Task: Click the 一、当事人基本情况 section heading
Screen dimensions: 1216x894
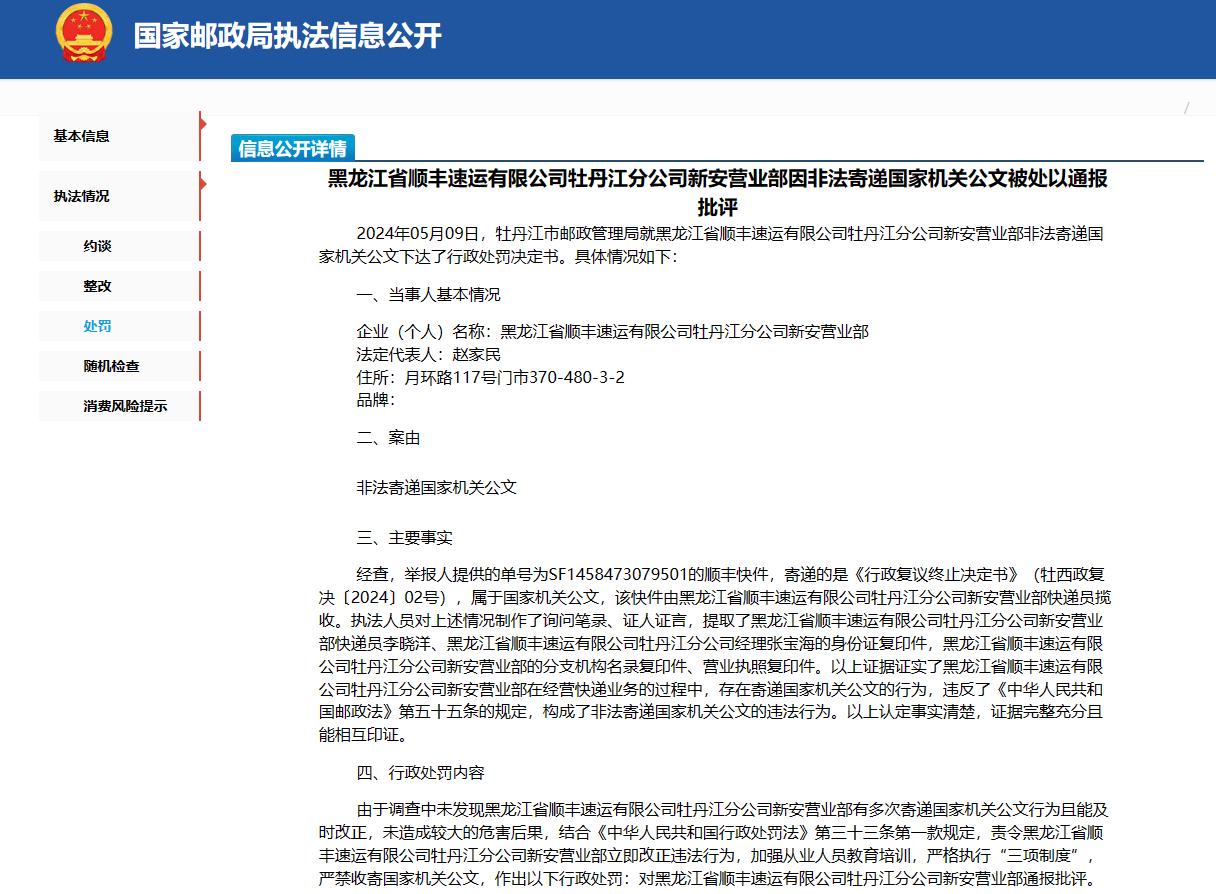Action: pyautogui.click(x=428, y=295)
